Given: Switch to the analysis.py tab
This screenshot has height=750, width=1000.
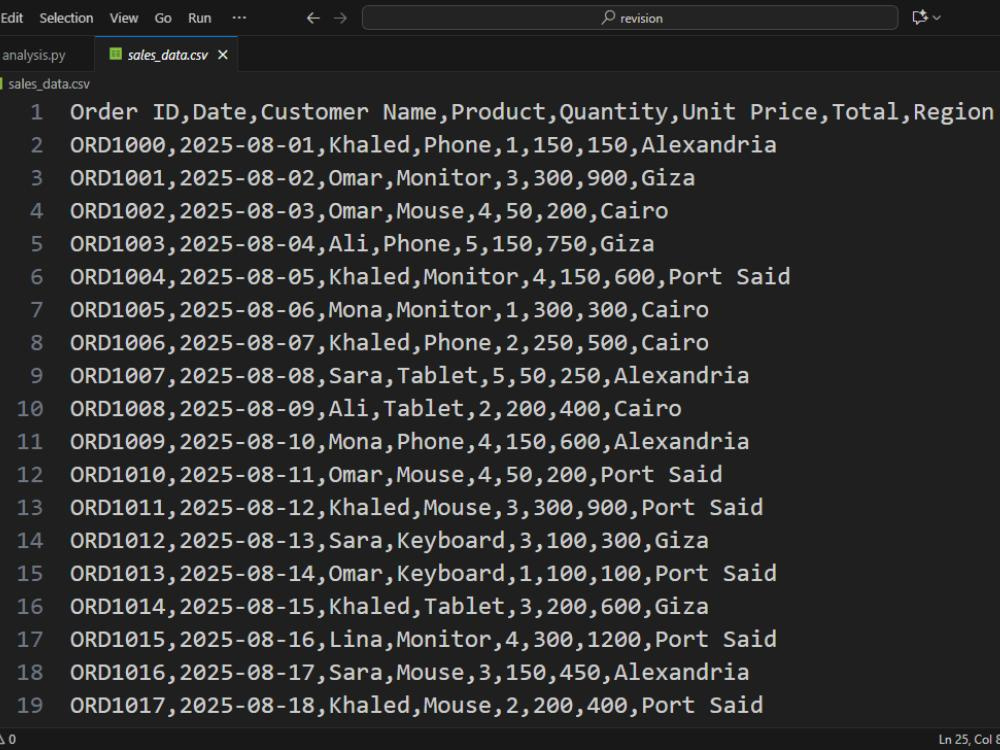Looking at the screenshot, I should [x=35, y=54].
